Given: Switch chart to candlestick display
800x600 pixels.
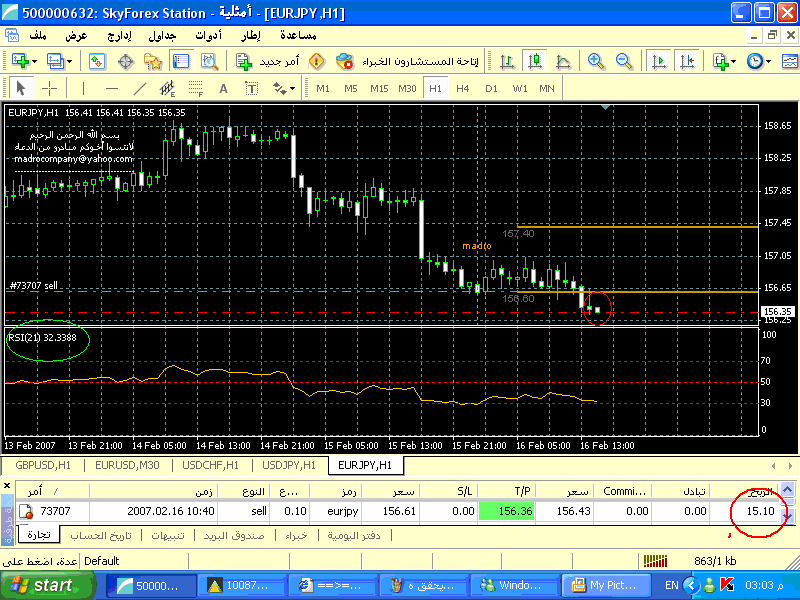Looking at the screenshot, I should pos(535,61).
